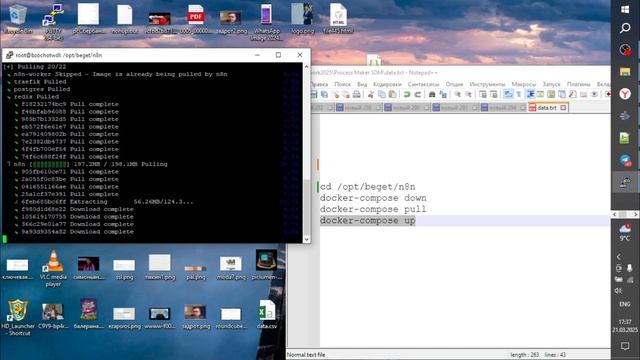Open Yandex Browser from taskbar

[625, 94]
